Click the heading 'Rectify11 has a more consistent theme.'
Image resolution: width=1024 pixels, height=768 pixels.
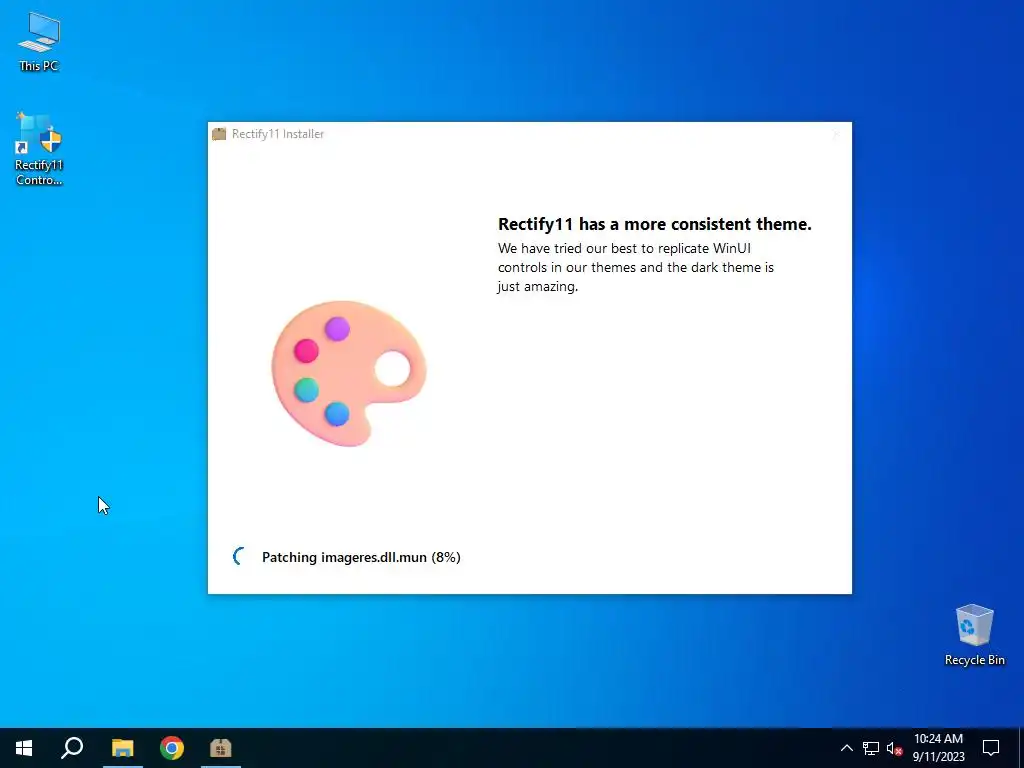pos(654,224)
